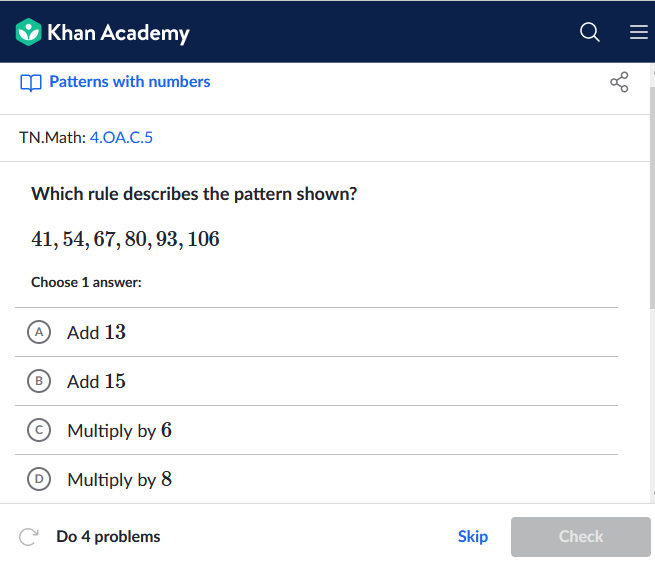Click the Khan Academy leaf logo icon
Viewport: 655px width, 567px height.
click(x=28, y=32)
